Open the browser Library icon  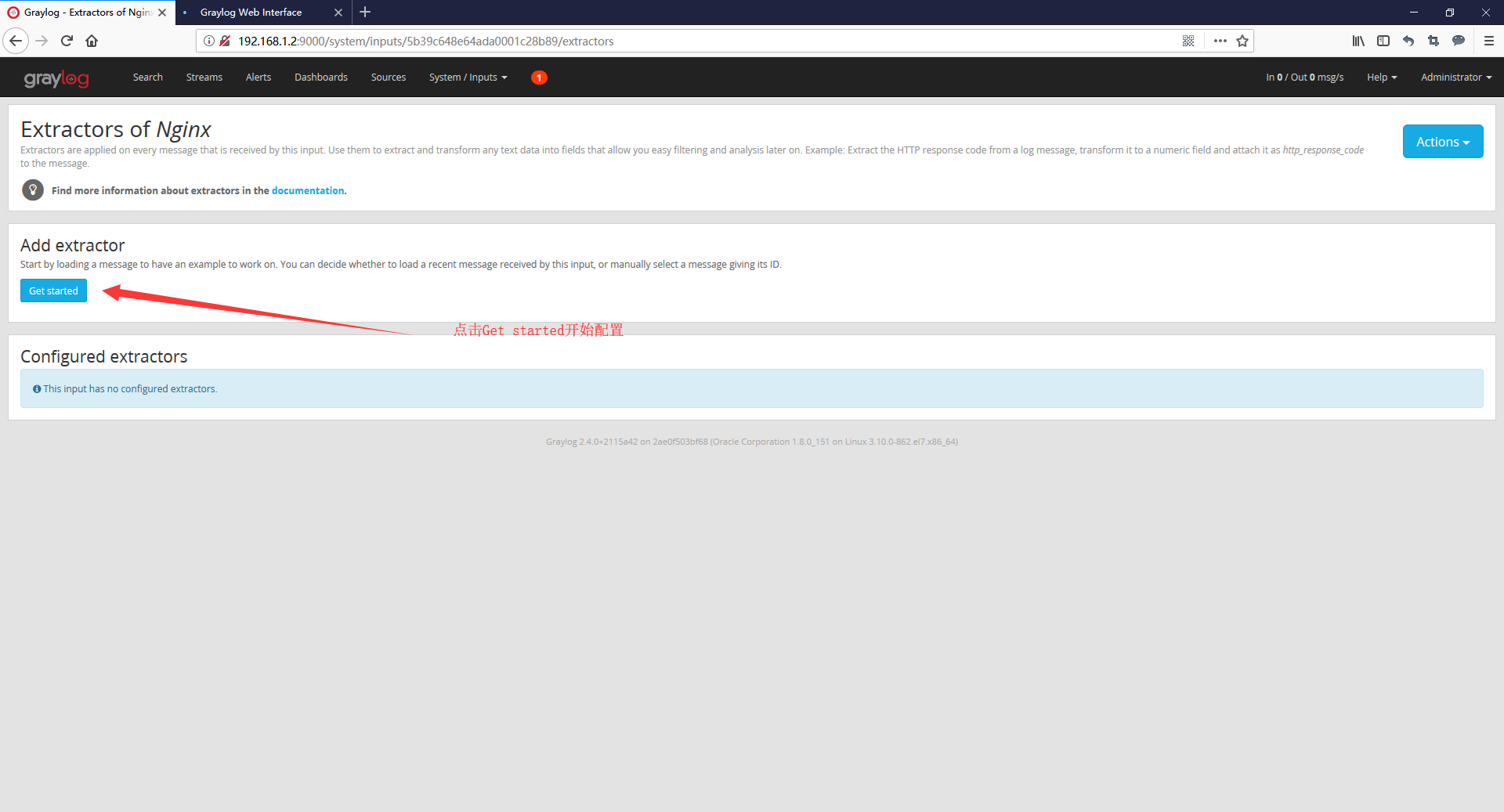coord(1358,41)
